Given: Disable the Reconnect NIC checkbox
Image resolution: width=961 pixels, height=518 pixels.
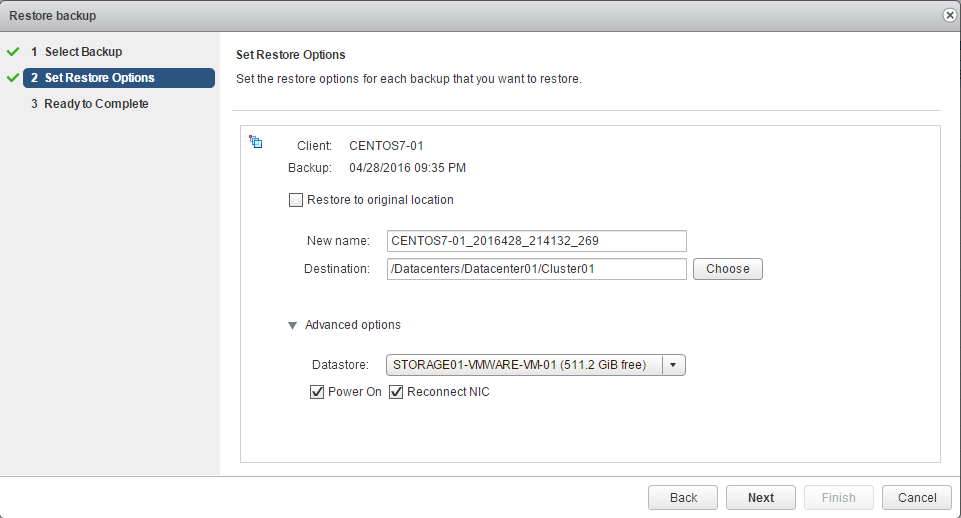Looking at the screenshot, I should point(396,392).
